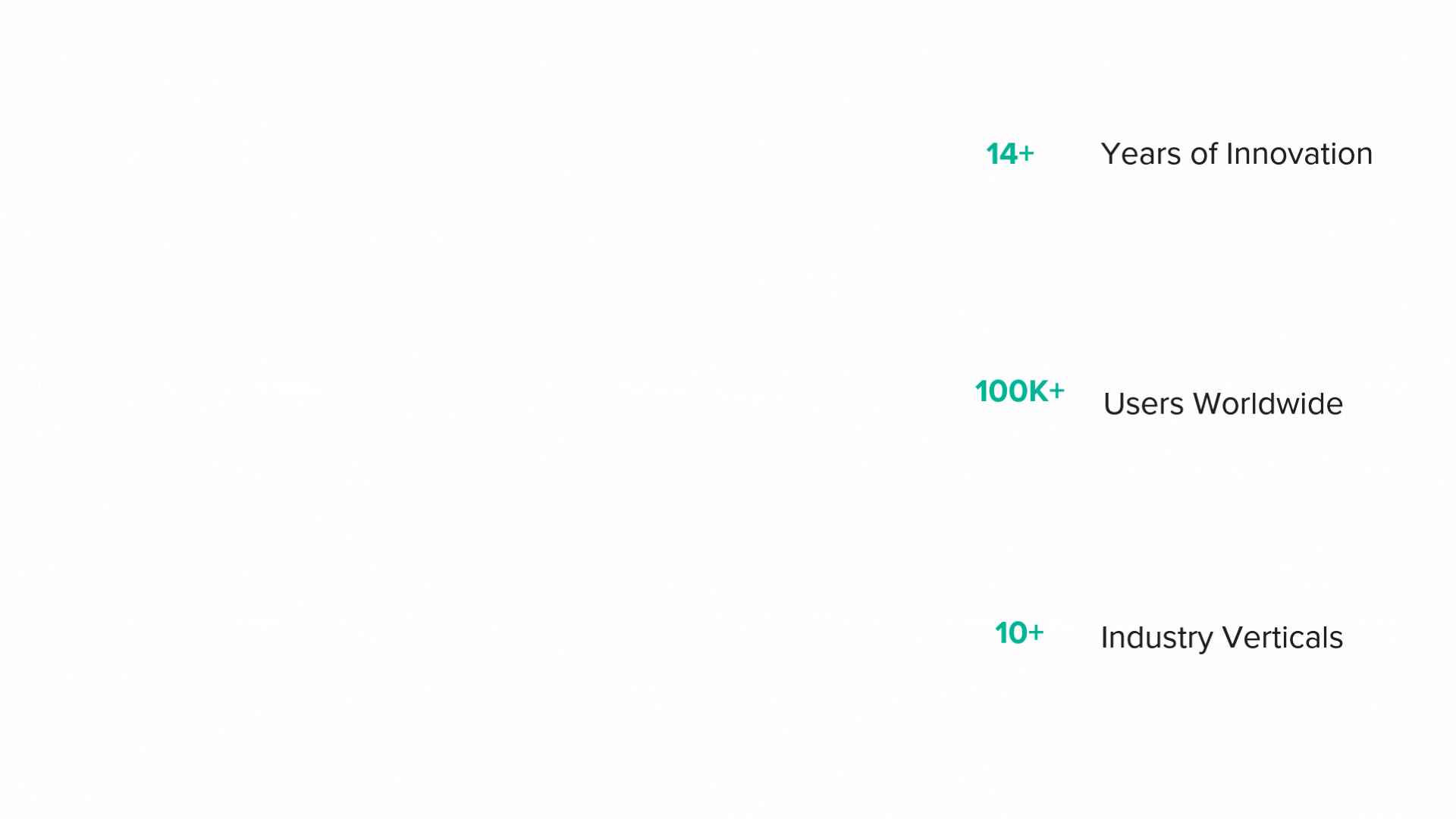Click the digits 100 in green
1456x819 pixels.
(1001, 392)
